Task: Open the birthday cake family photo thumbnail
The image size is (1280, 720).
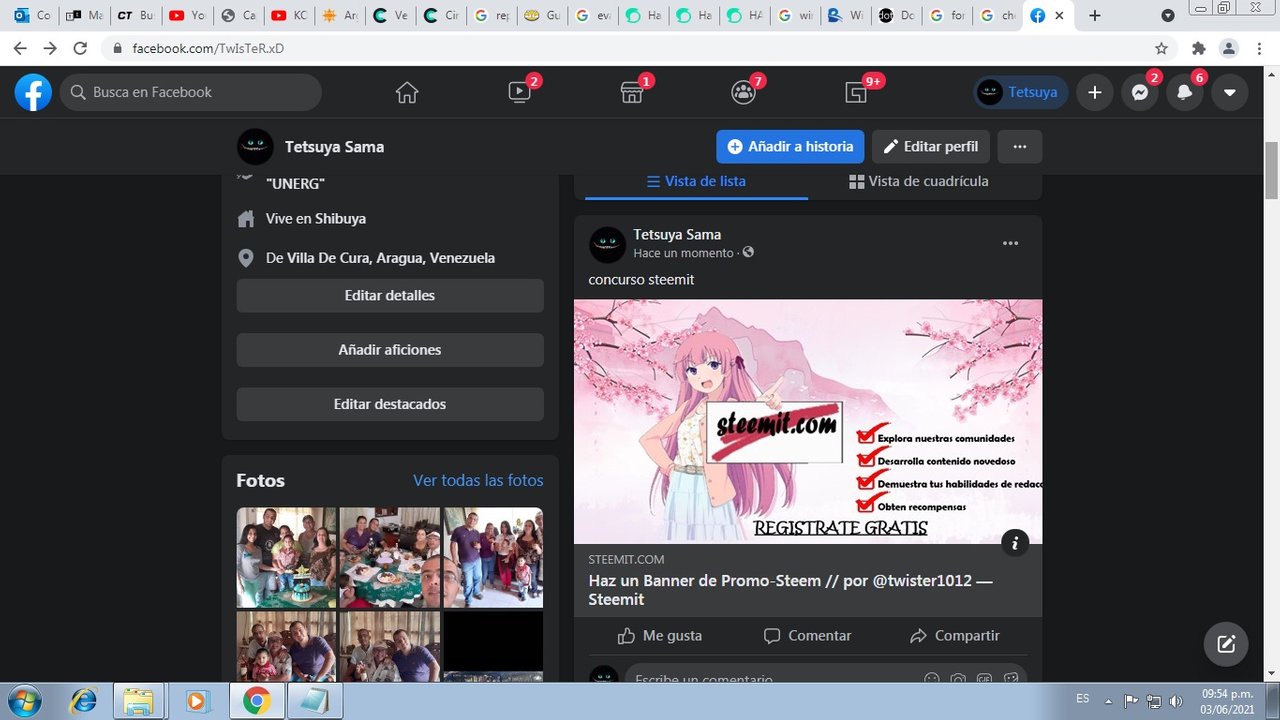Action: pyautogui.click(x=286, y=557)
